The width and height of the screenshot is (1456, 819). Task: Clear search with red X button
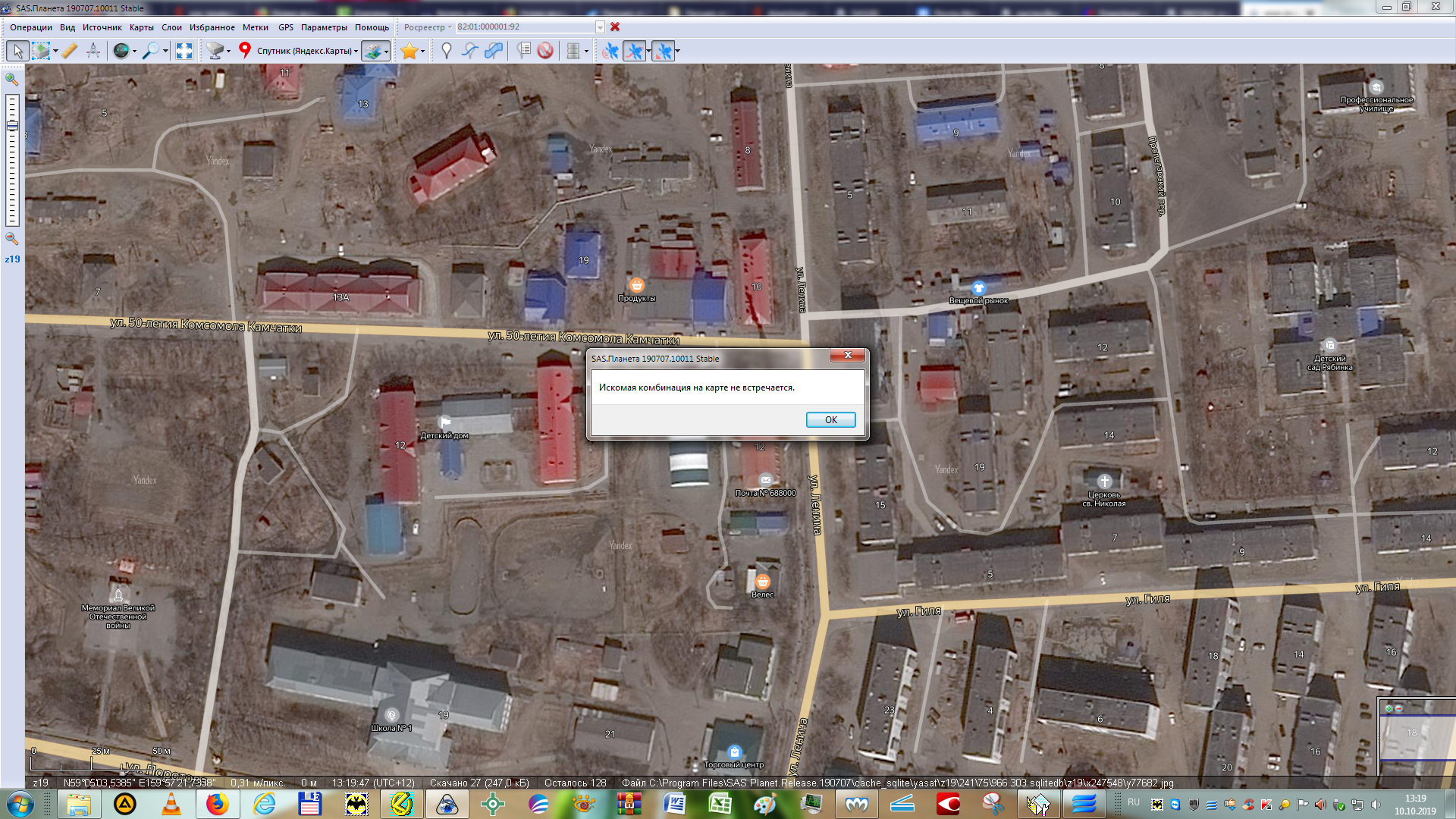(615, 27)
